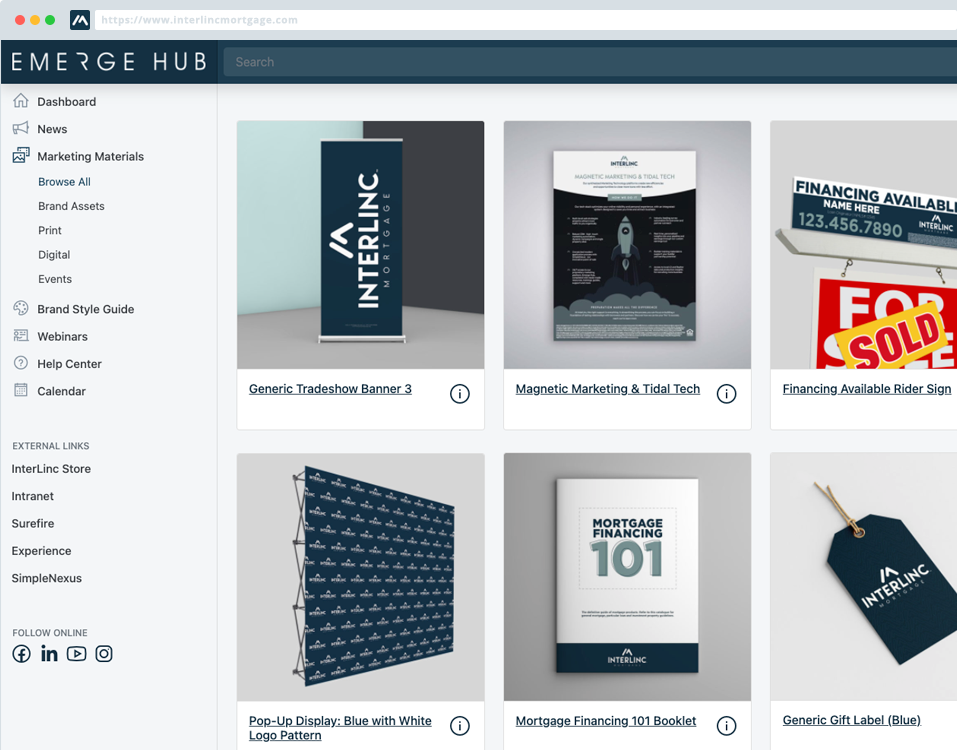
Task: Open Financing Available Rider Sign link
Action: [x=867, y=389]
